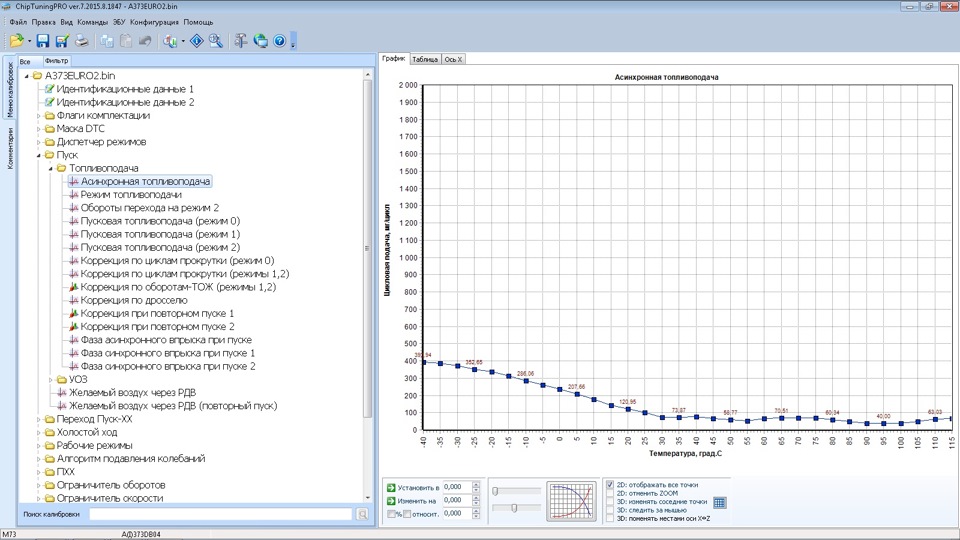
Task: Collapse the 'Пуск' folder node
Action: tap(39, 155)
